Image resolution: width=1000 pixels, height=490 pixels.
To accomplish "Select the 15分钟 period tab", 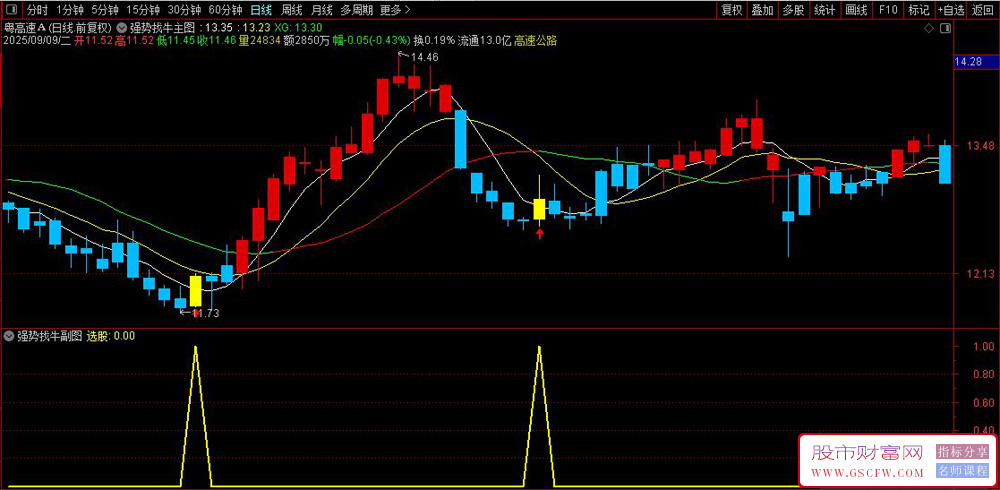I will 143,10.
